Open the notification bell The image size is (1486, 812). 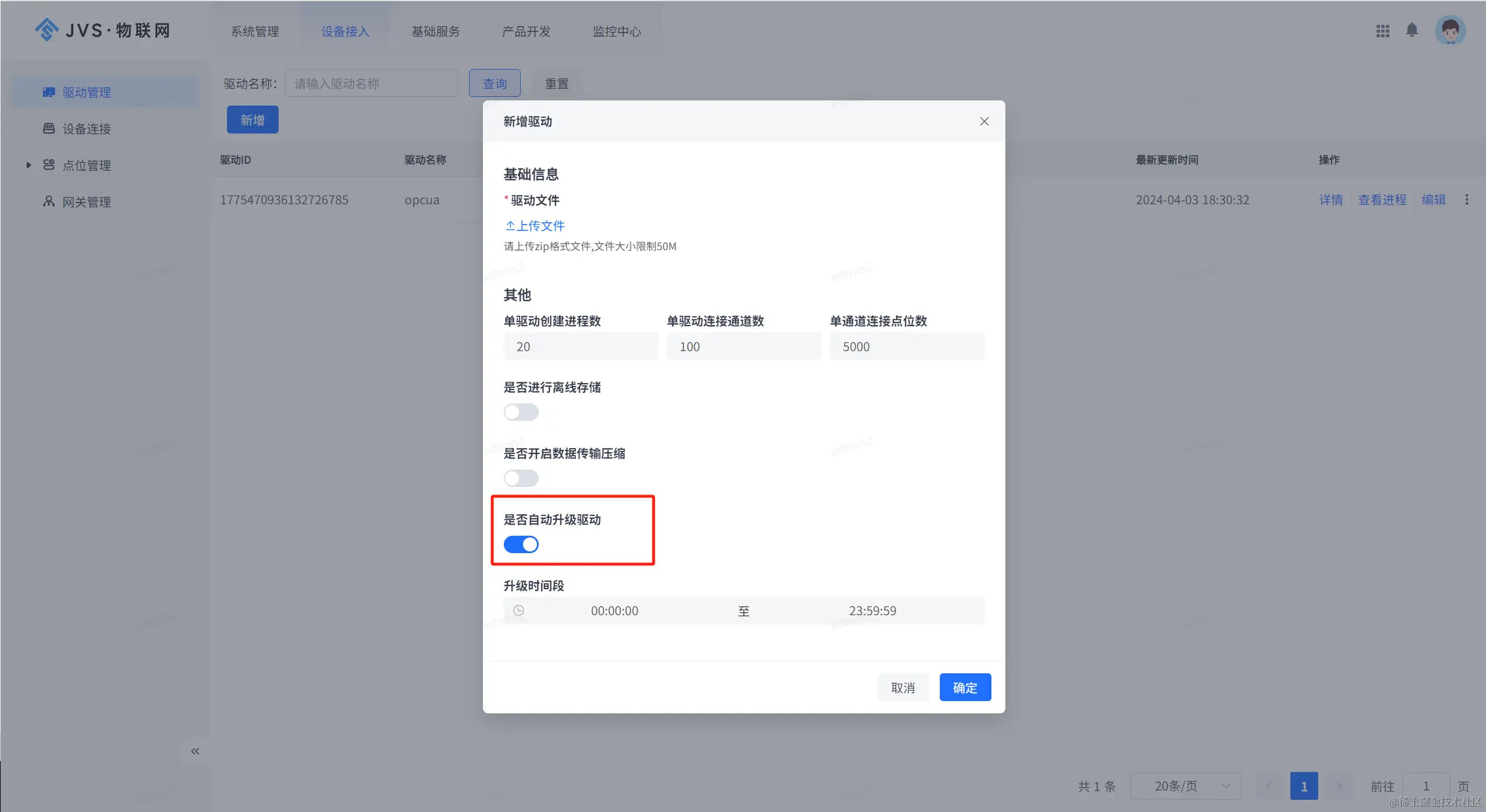(1412, 30)
